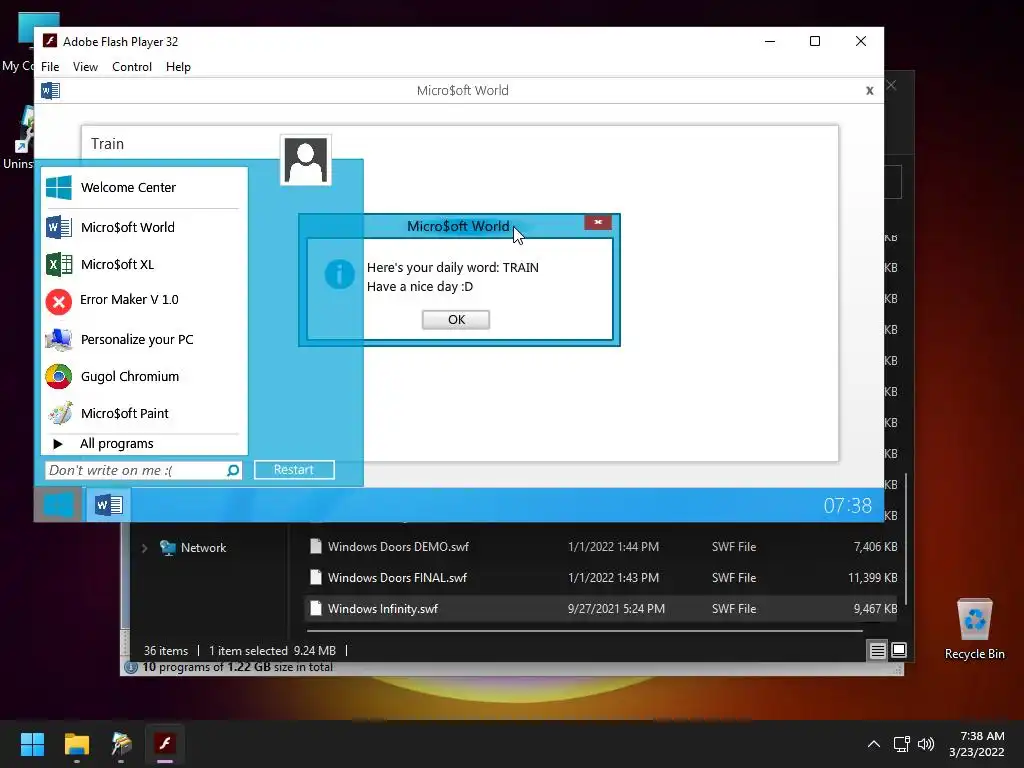1024x768 pixels.
Task: Open the Control menu
Action: (x=132, y=67)
